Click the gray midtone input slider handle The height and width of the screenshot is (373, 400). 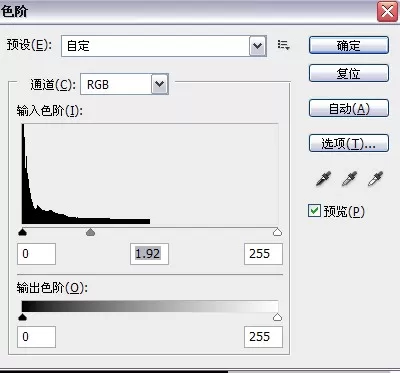click(90, 232)
